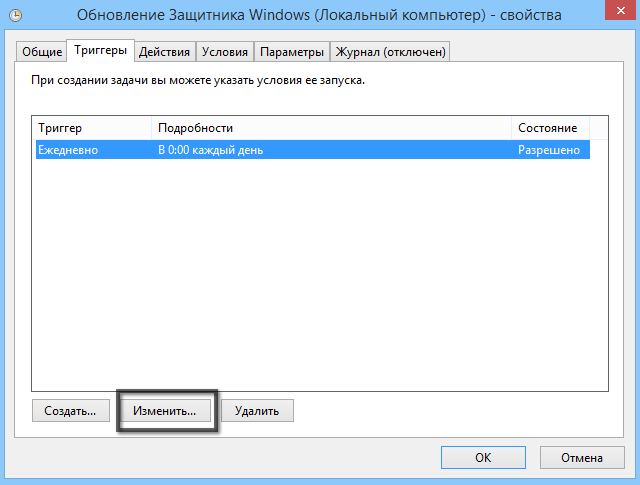640x485 pixels.
Task: Sort by the Триггер column header
Action: click(x=92, y=128)
